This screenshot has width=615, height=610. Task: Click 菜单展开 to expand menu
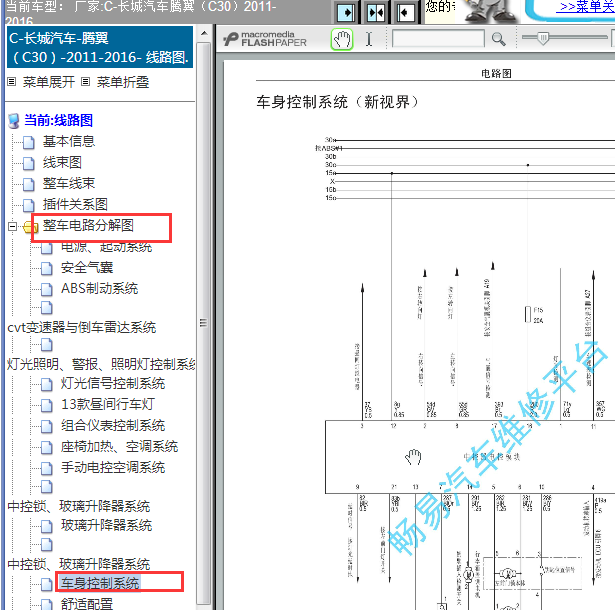point(49,82)
